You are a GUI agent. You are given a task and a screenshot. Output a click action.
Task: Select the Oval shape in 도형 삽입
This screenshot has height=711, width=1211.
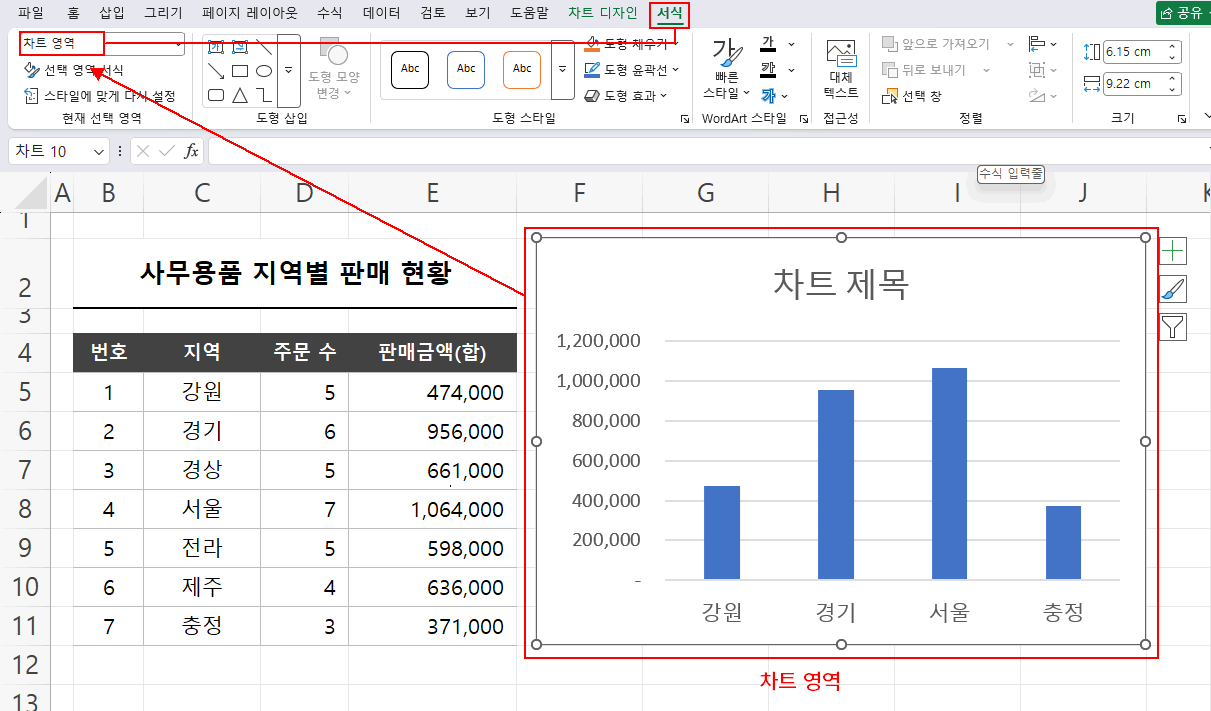click(264, 70)
